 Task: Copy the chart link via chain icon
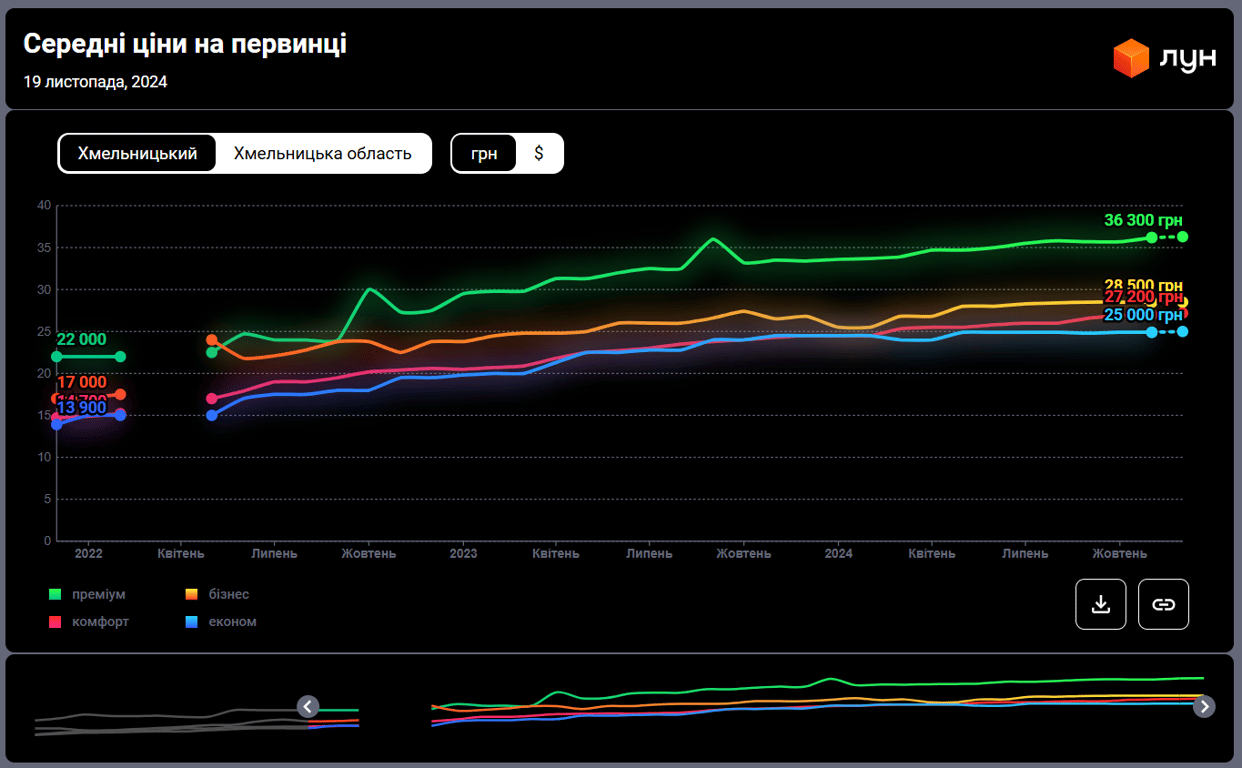click(x=1163, y=604)
